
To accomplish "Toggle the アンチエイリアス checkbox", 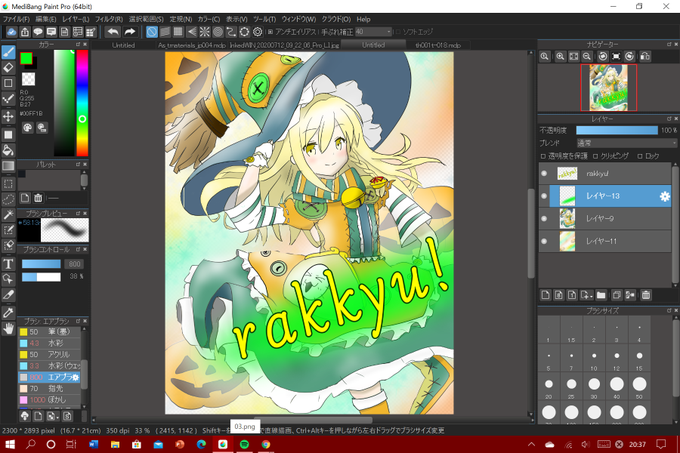I will tap(271, 32).
